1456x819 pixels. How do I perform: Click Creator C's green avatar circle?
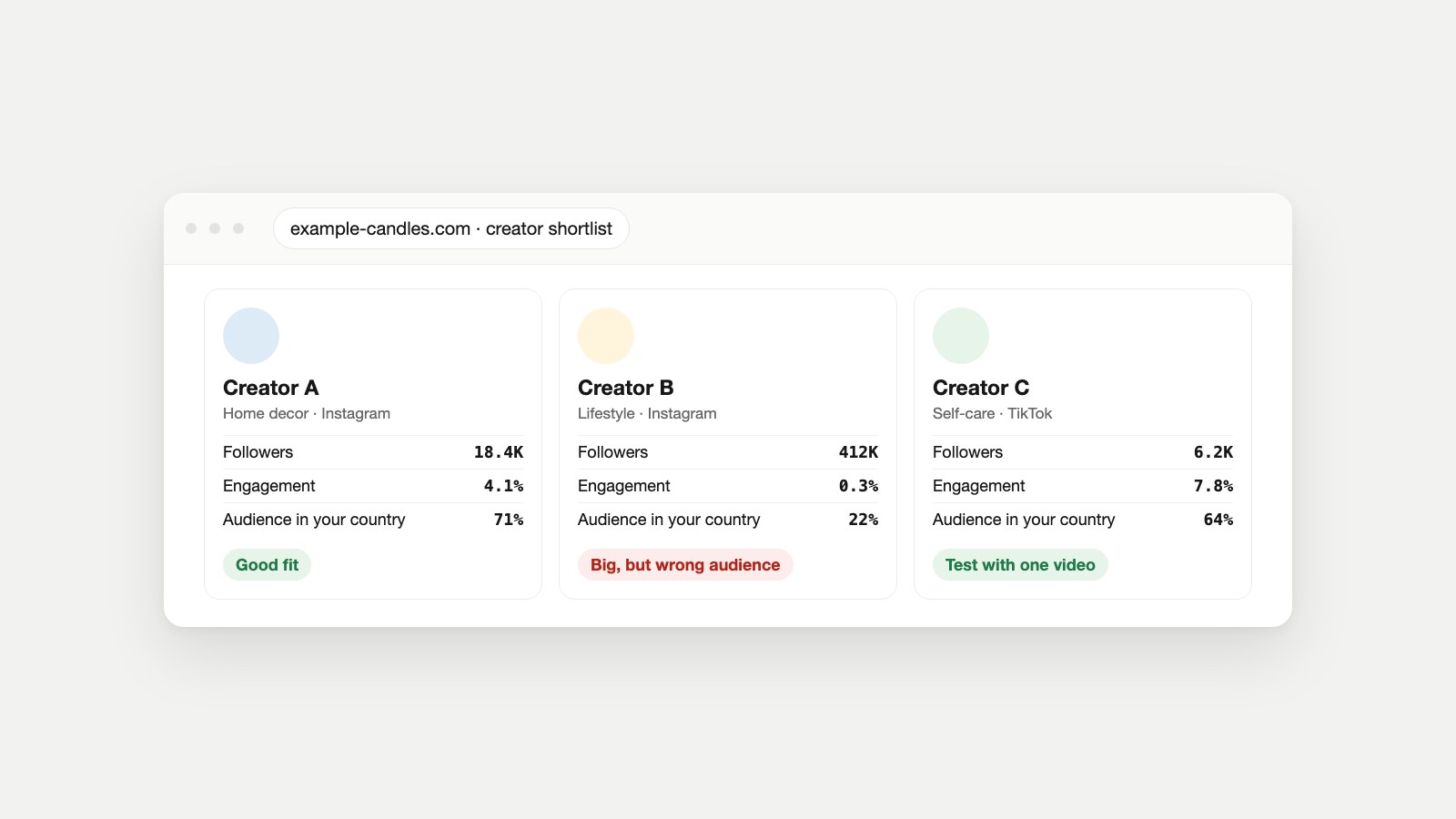pyautogui.click(x=961, y=336)
